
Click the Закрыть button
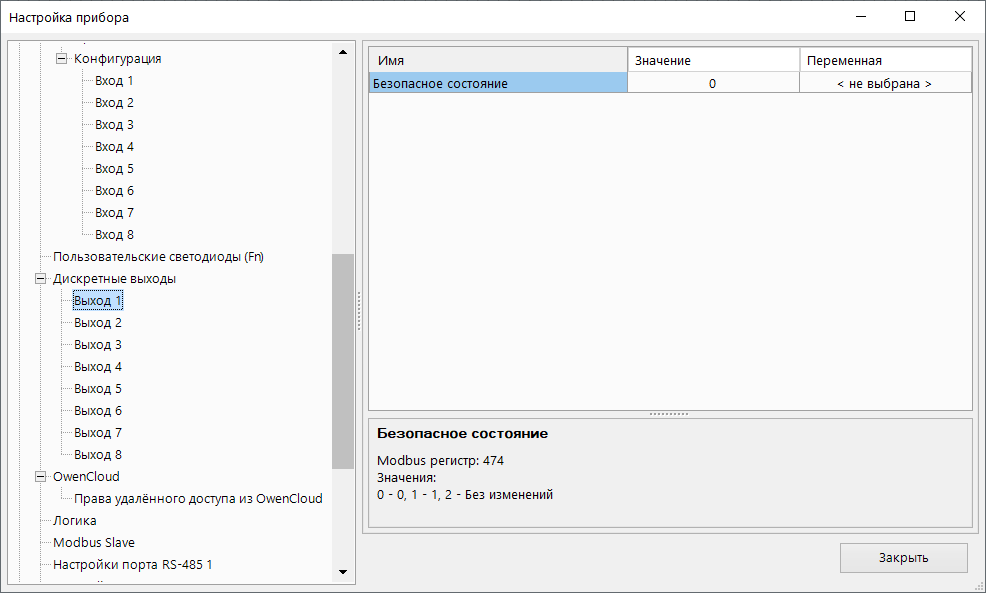pyautogui.click(x=903, y=558)
